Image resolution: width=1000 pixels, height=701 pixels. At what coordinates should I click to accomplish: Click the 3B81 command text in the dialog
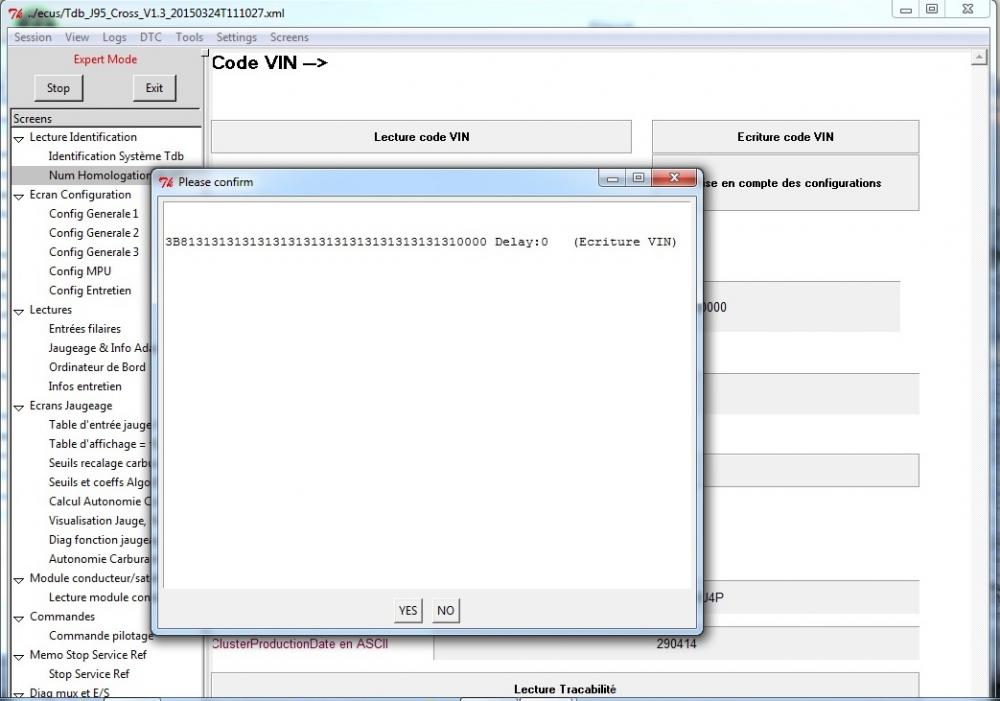[326, 242]
